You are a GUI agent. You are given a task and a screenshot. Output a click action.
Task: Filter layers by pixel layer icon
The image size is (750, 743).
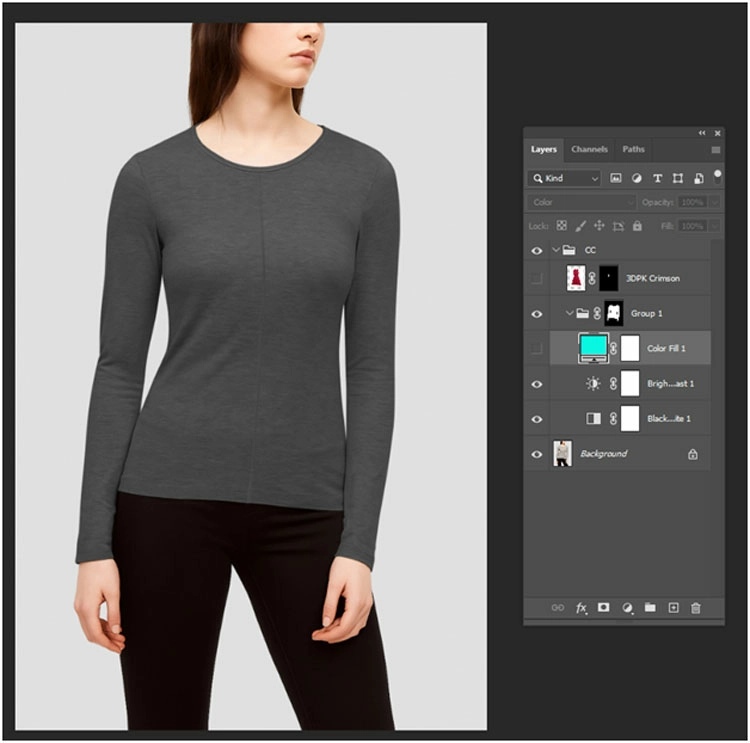click(x=615, y=178)
